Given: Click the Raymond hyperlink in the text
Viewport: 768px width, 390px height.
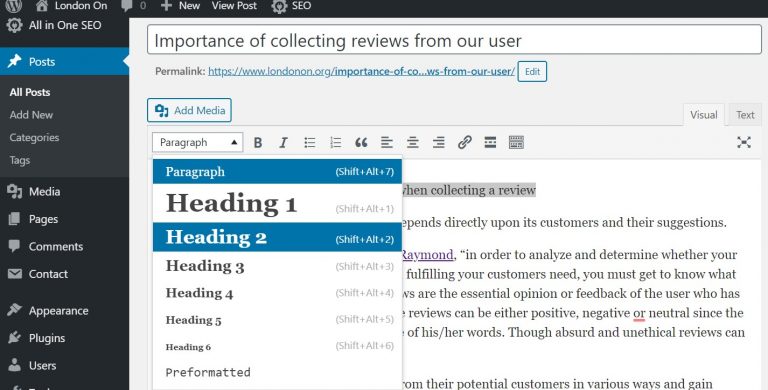Looking at the screenshot, I should tap(427, 255).
